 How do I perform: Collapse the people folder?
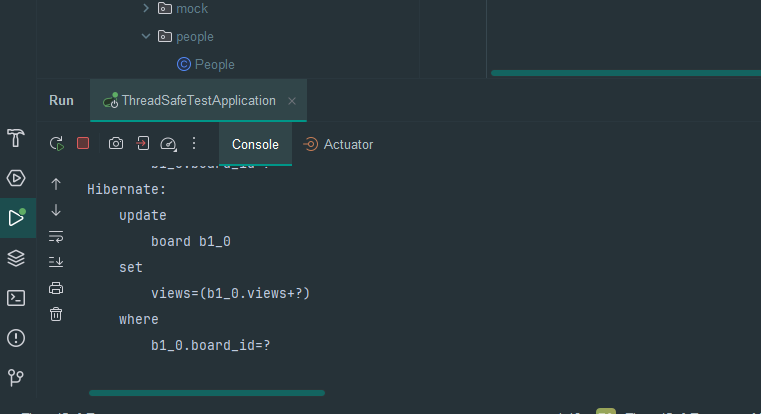[146, 37]
